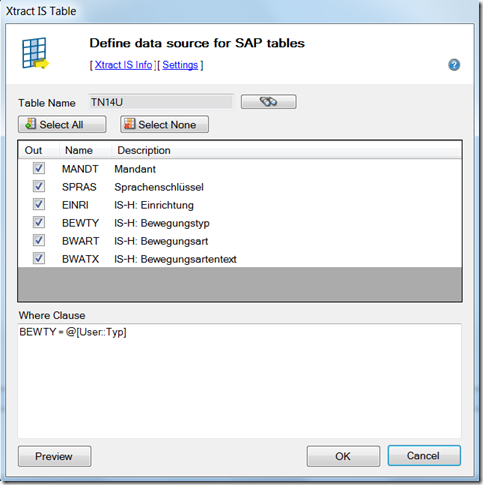This screenshot has height=485, width=483.
Task: Select the BEWTY field name
Action: (x=80, y=223)
